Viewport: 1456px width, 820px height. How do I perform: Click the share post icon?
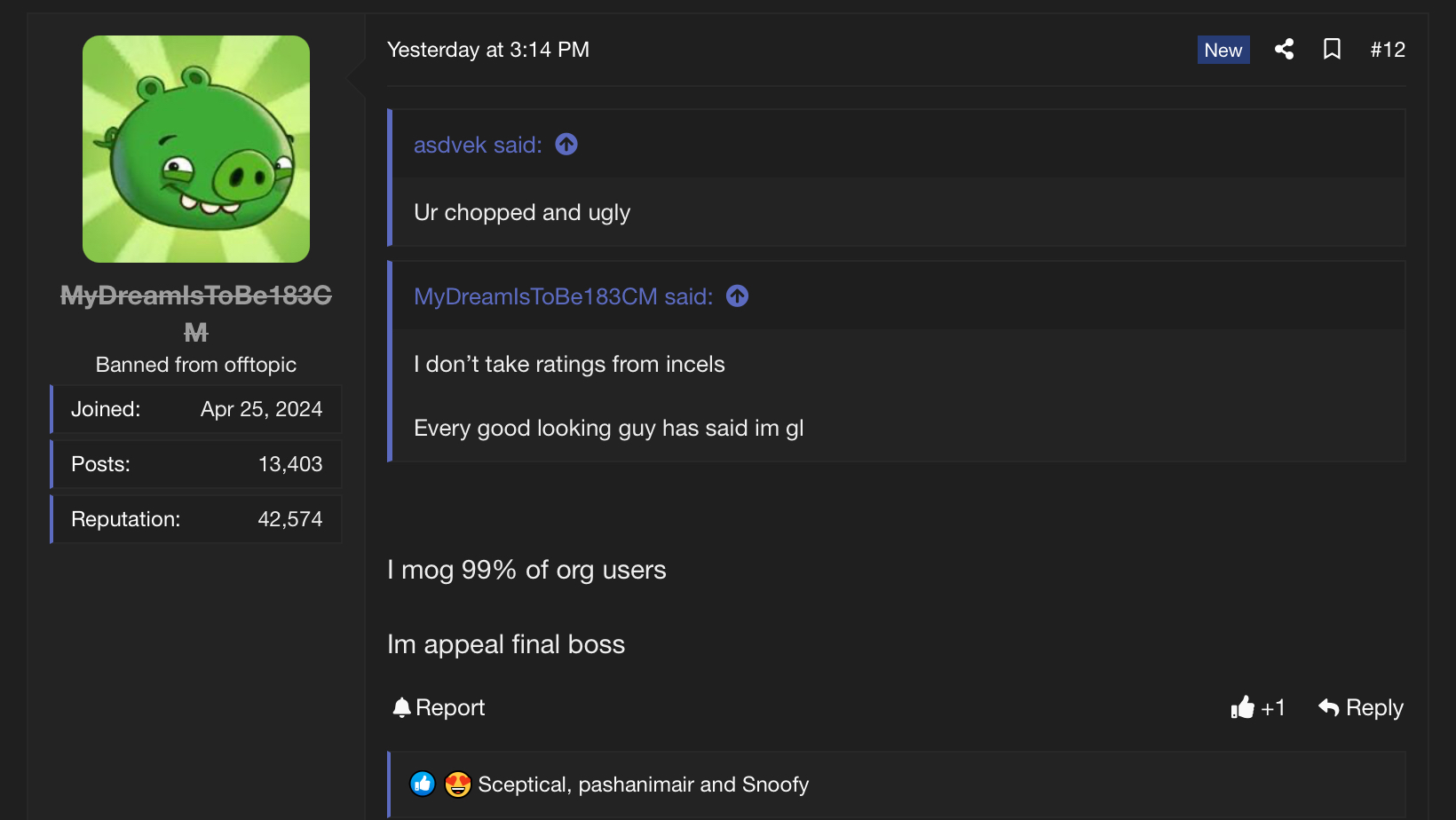click(x=1284, y=50)
